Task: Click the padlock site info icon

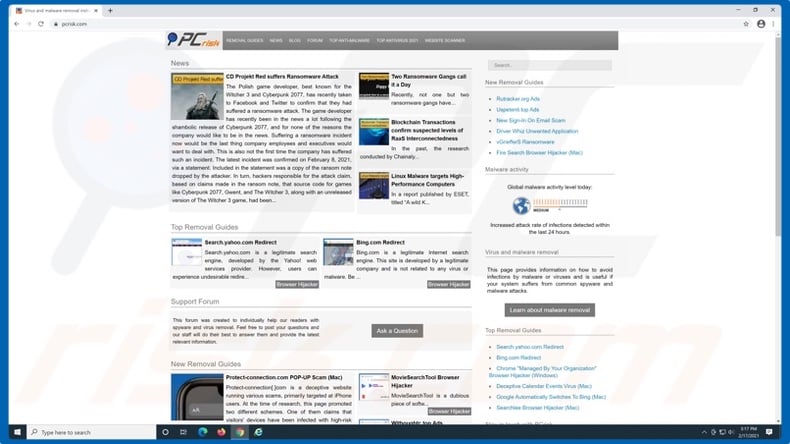Action: pos(56,24)
